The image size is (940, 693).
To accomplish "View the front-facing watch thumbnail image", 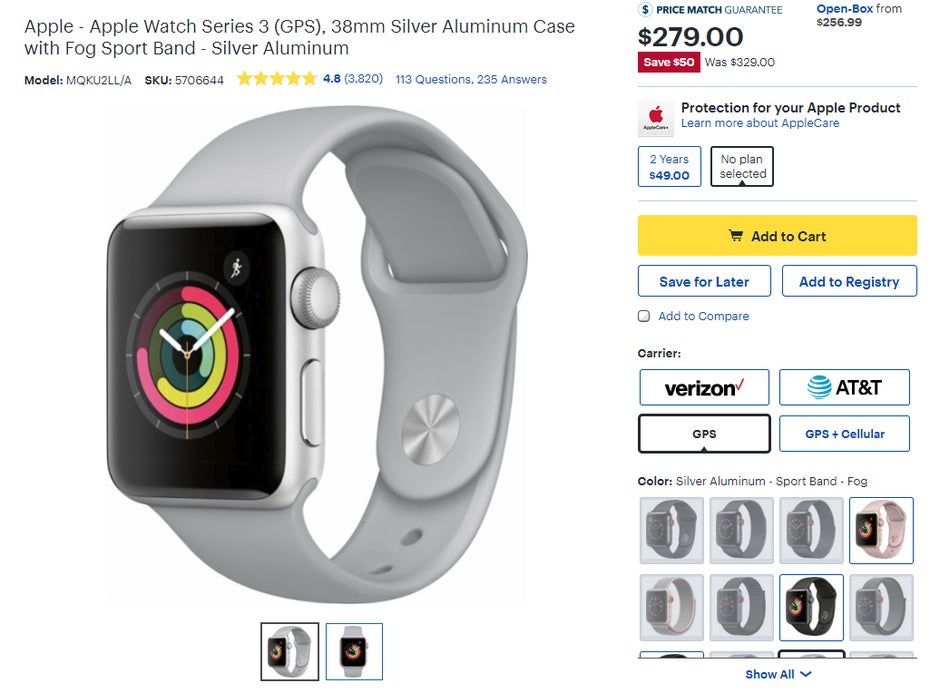I will point(354,652).
